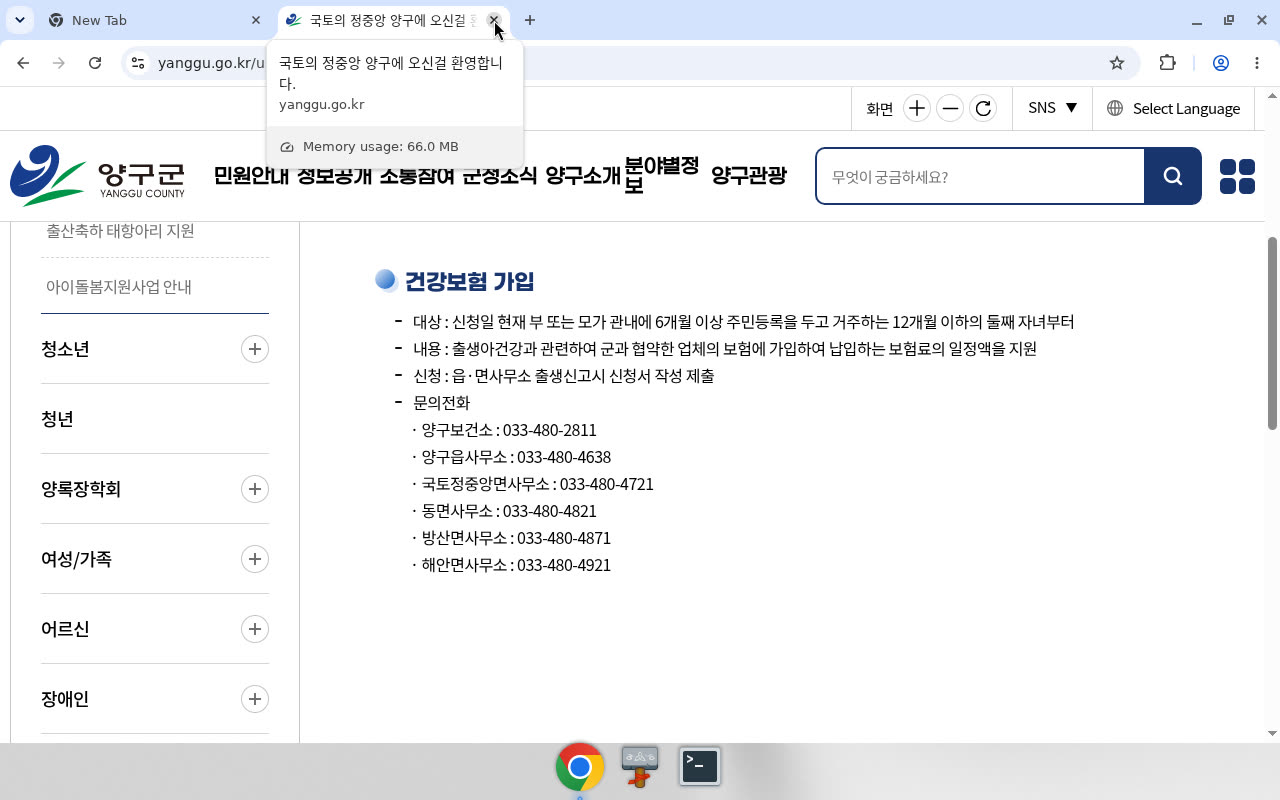The width and height of the screenshot is (1280, 800).
Task: Open the tab search dropdown arrow
Action: pyautogui.click(x=20, y=20)
